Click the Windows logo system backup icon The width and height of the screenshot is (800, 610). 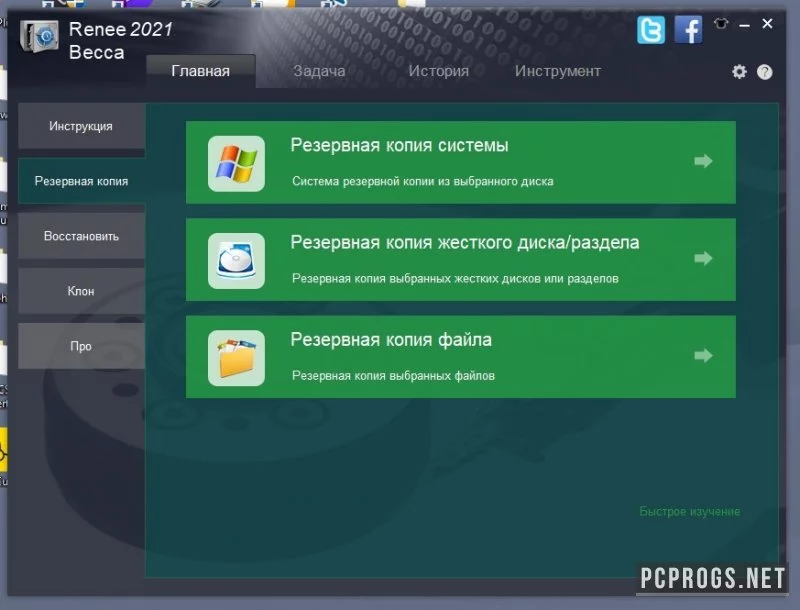(236, 164)
